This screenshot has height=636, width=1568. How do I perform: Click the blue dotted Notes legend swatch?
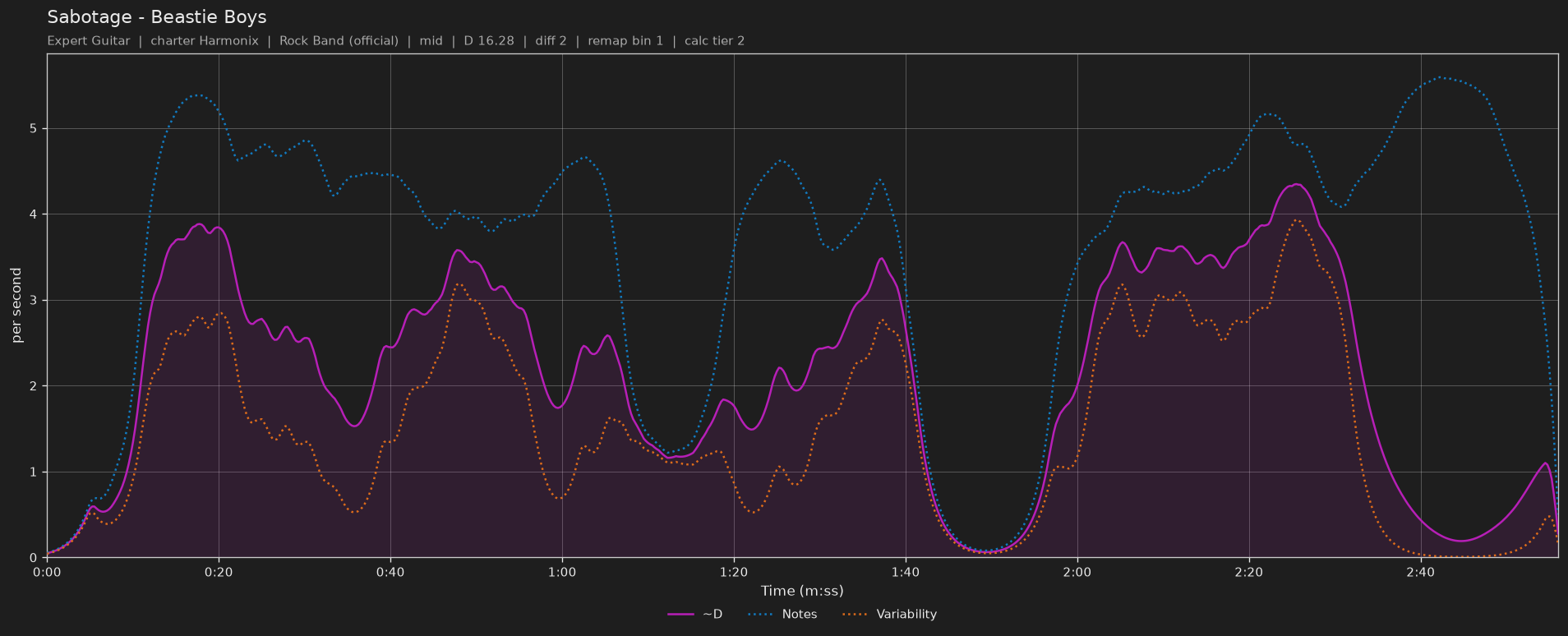(x=761, y=615)
